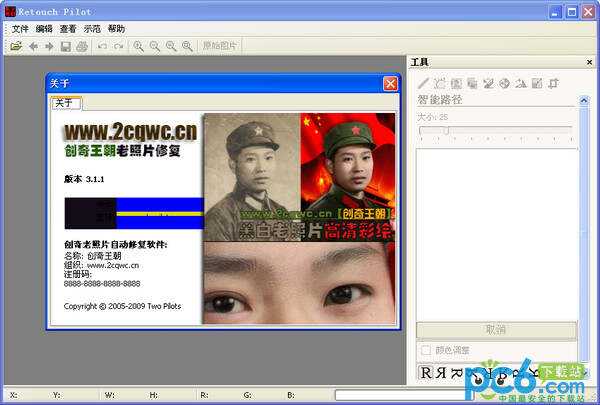
Task: Select the 关于 tab in dialog
Action: pos(66,103)
